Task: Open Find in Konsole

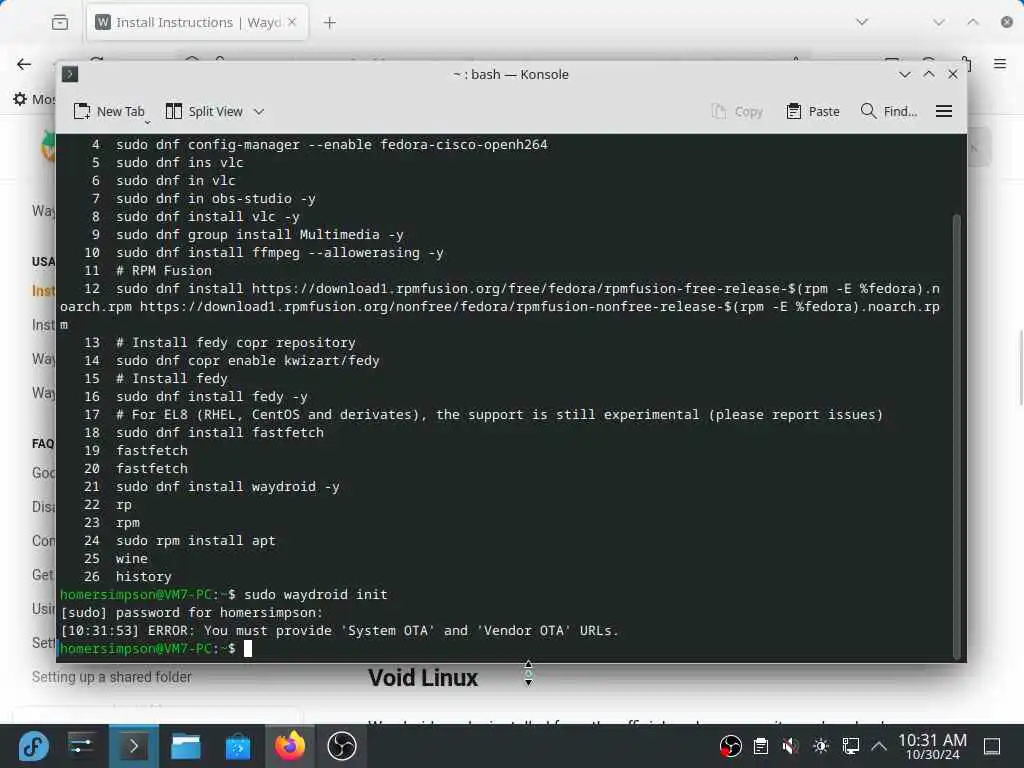Action: coord(889,112)
